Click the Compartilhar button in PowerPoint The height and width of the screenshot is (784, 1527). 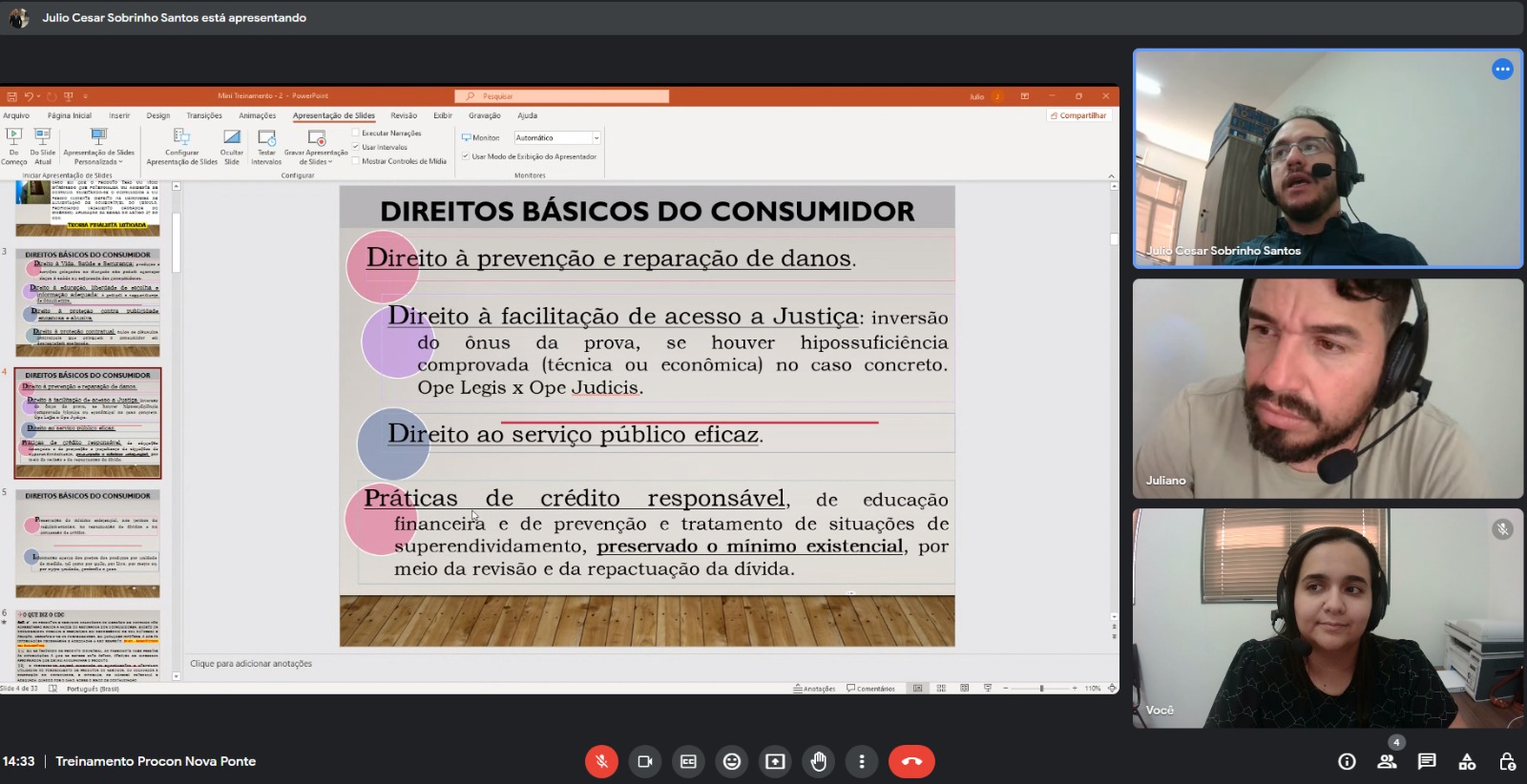[1078, 115]
